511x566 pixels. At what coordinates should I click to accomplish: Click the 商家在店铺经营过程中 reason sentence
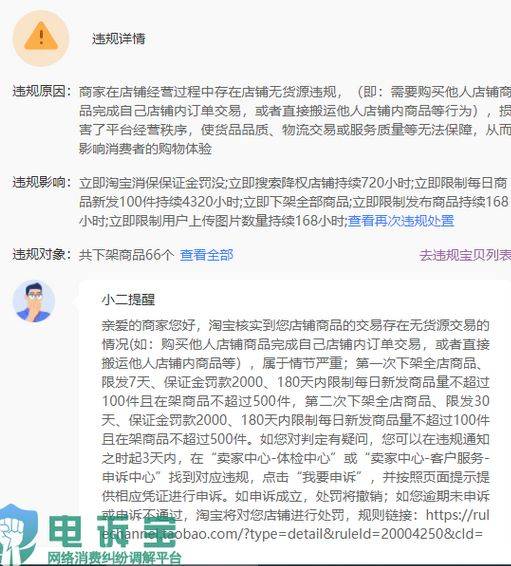[x=211, y=92]
